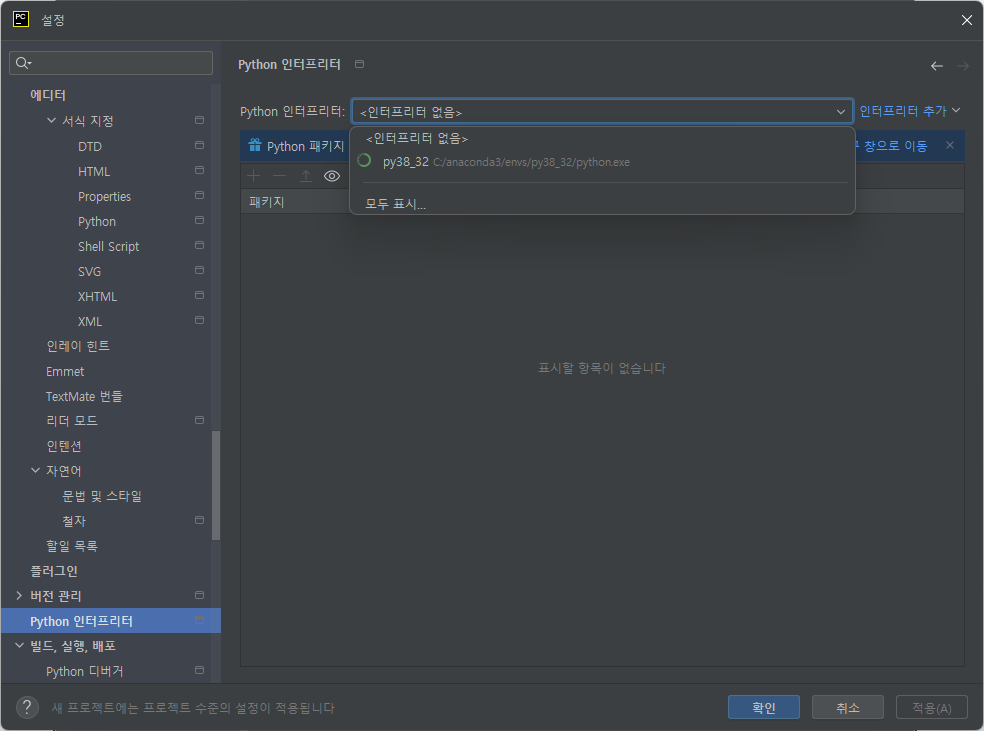Click the project icon beside DTD
Image resolution: width=984 pixels, height=731 pixels.
tap(200, 145)
